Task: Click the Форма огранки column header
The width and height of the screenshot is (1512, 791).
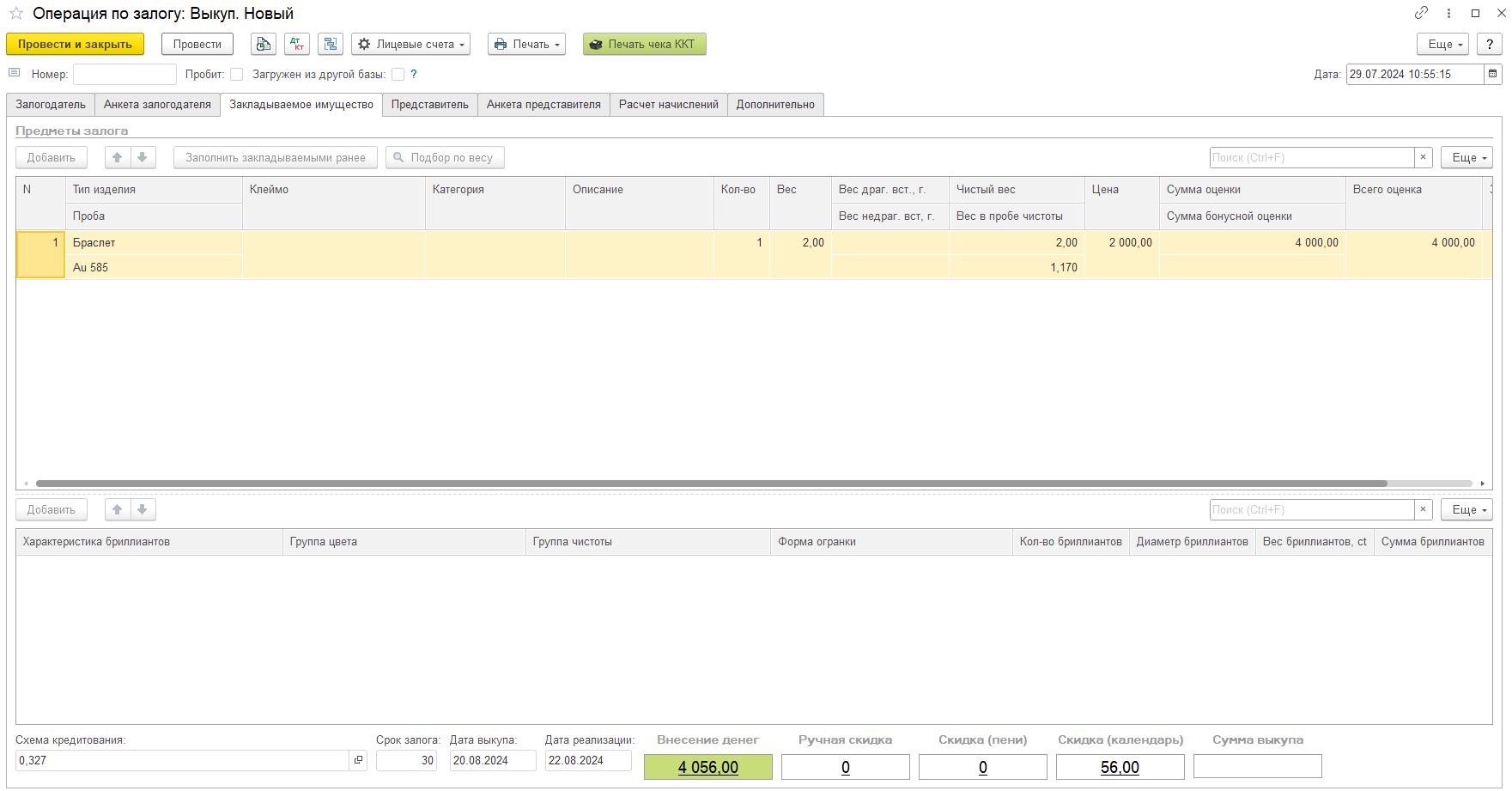Action: pos(891,542)
